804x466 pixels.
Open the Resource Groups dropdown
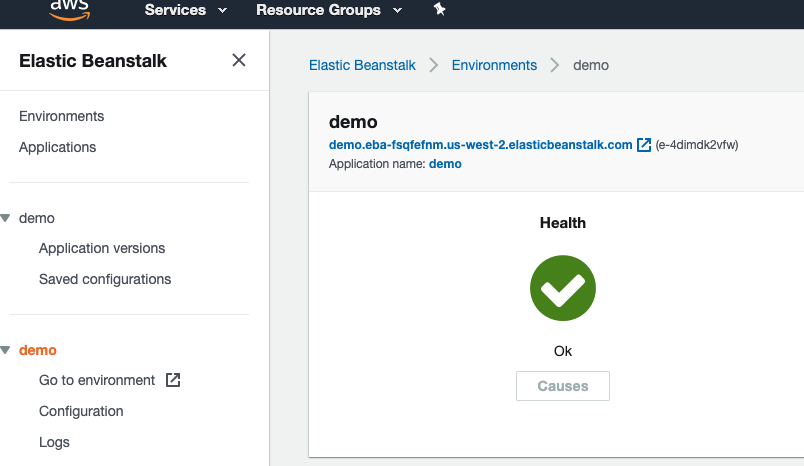[x=329, y=10]
